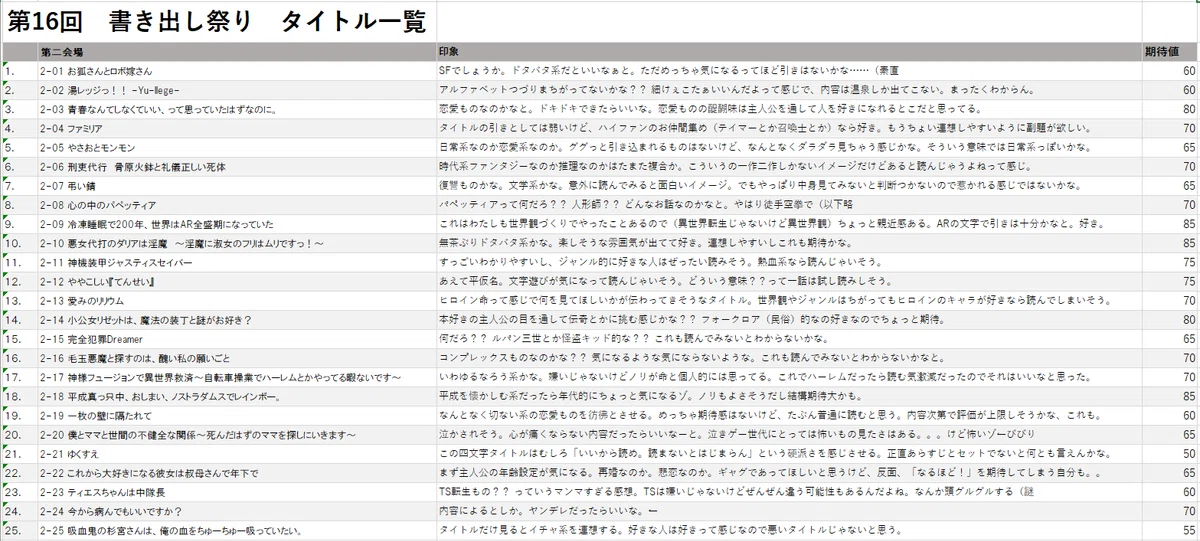Click the '印象' column header
This screenshot has width=1200, height=541.
pyautogui.click(x=789, y=51)
